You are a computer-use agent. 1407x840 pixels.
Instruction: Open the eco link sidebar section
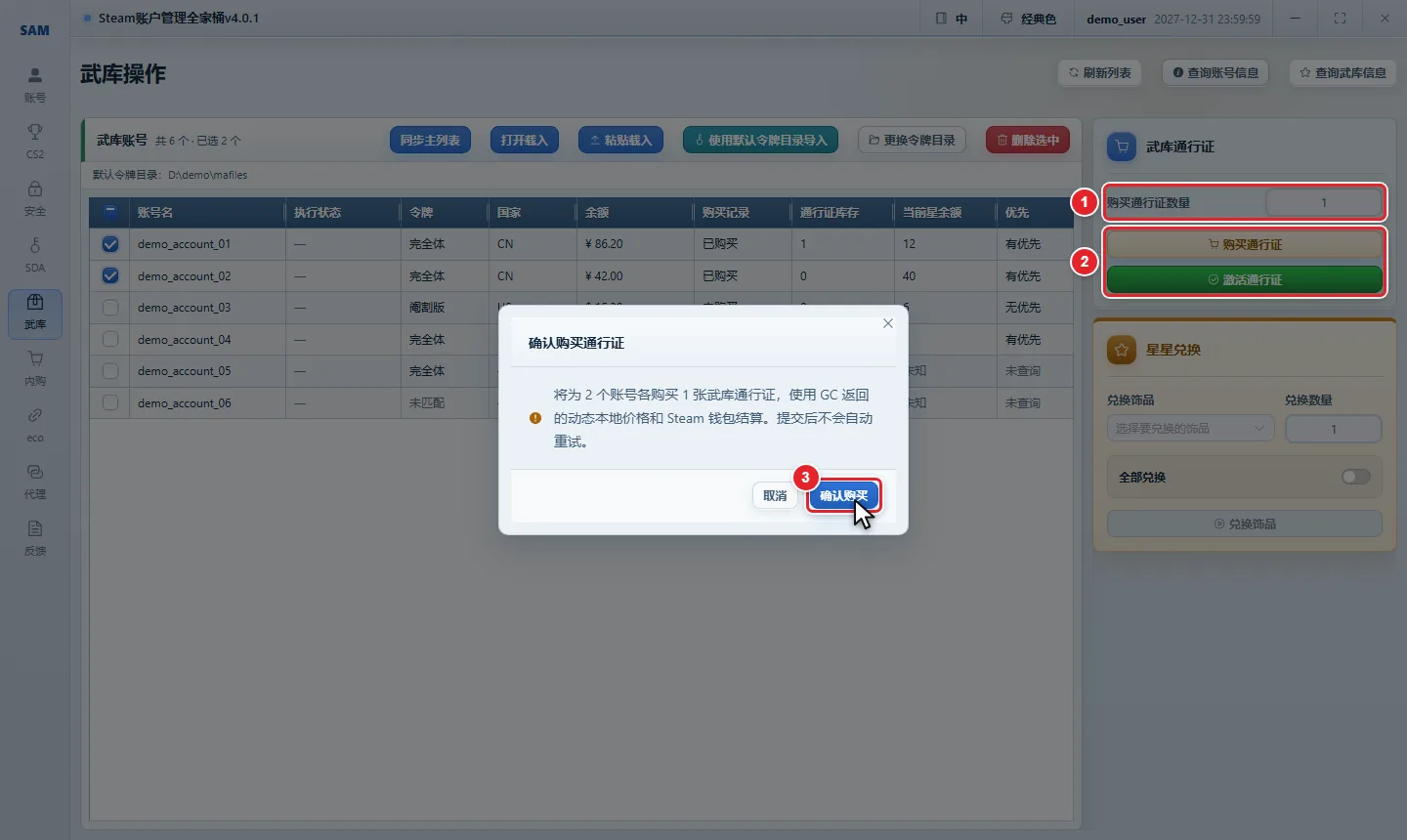(35, 425)
